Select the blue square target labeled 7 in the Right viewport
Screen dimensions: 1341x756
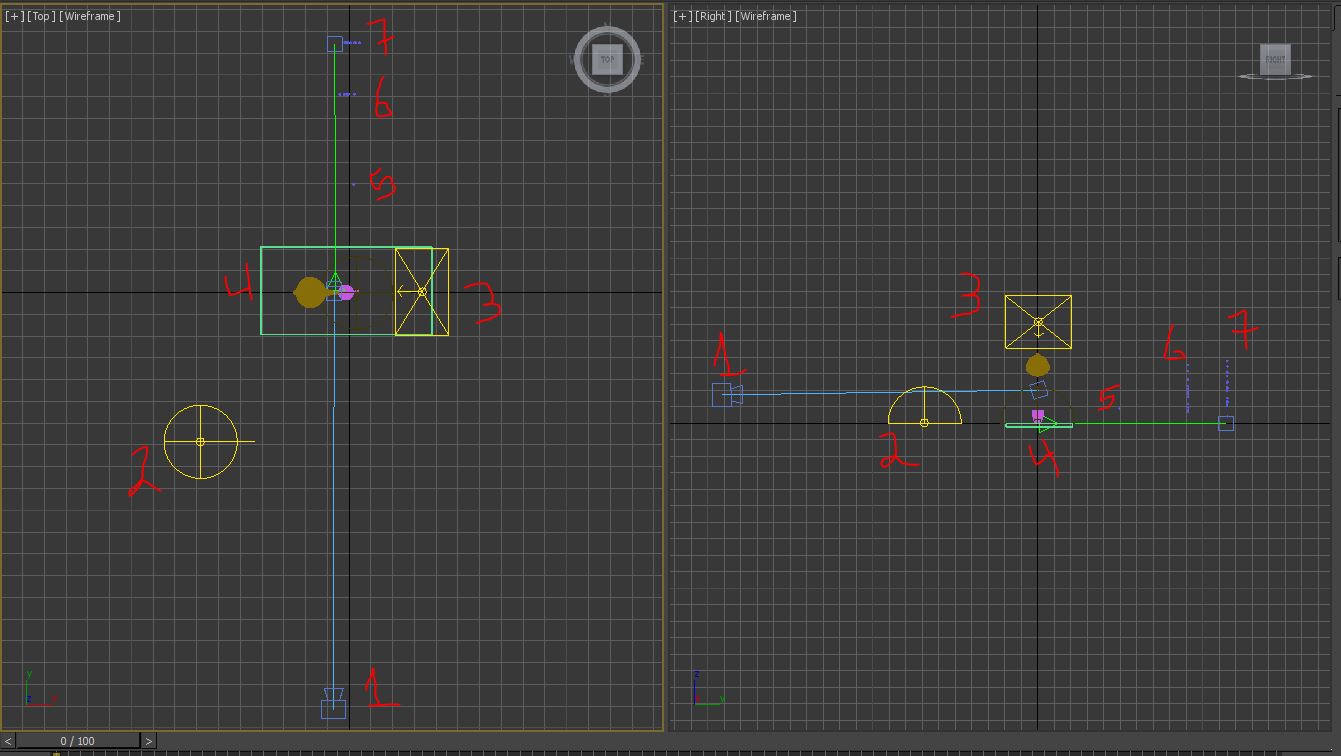1226,423
